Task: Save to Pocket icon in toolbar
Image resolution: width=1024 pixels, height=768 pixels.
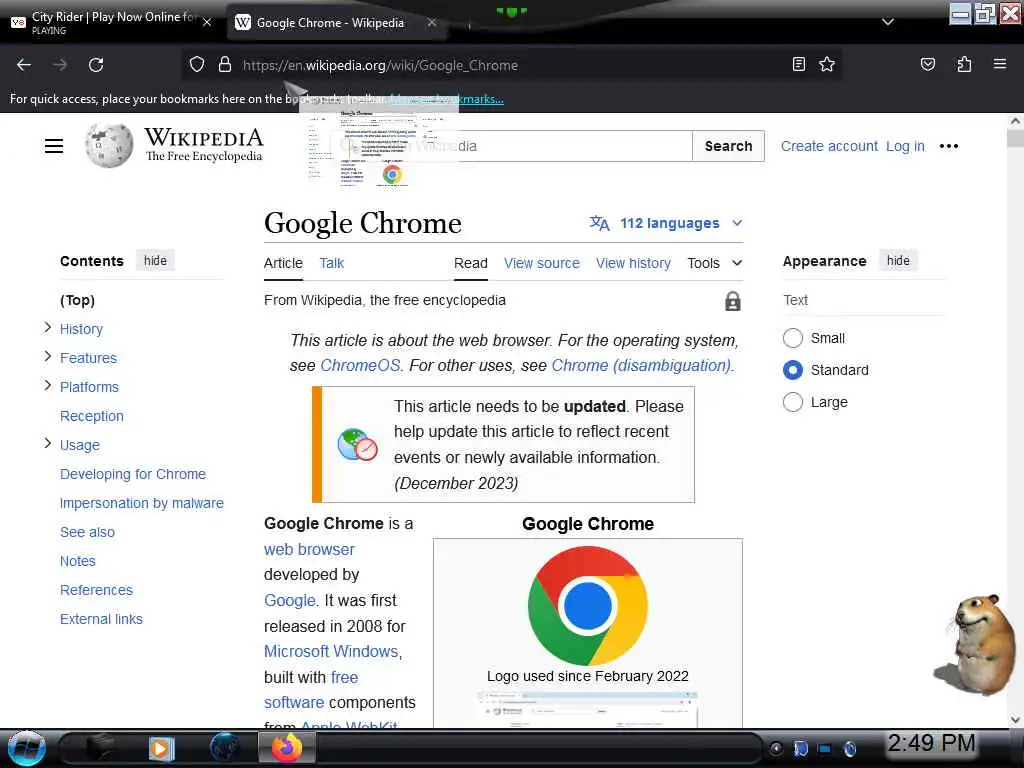Action: (x=927, y=64)
